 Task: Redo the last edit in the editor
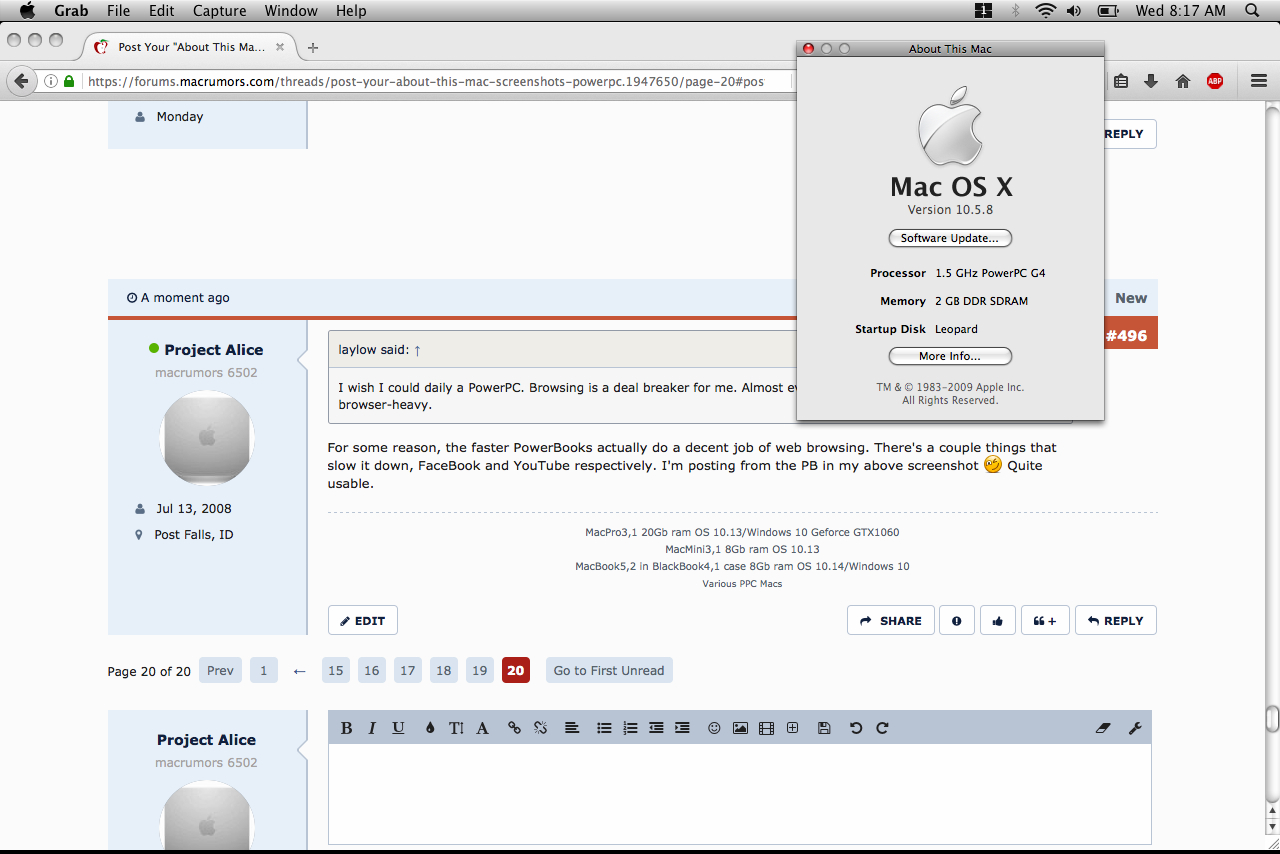[x=882, y=728]
